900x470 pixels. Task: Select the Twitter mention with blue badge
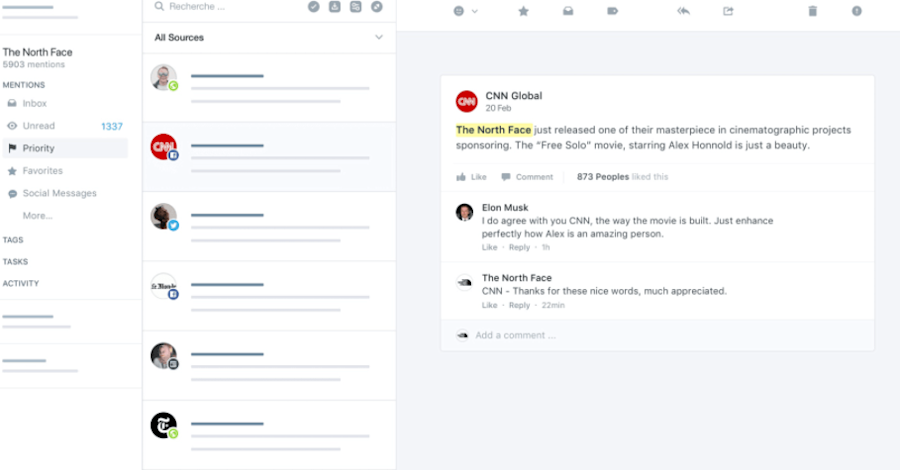tap(269, 226)
